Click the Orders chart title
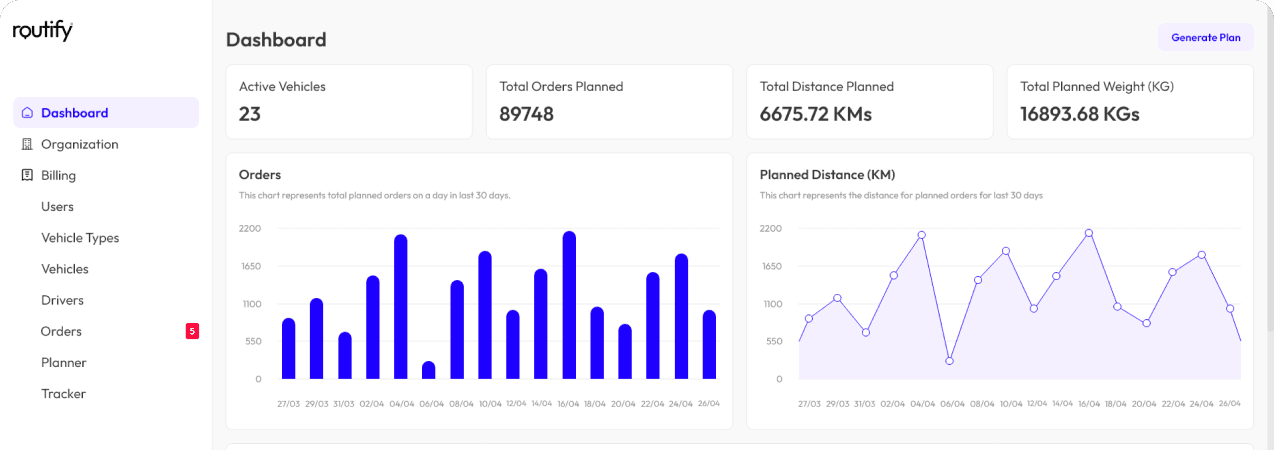Image resolution: width=1274 pixels, height=450 pixels. coord(260,174)
